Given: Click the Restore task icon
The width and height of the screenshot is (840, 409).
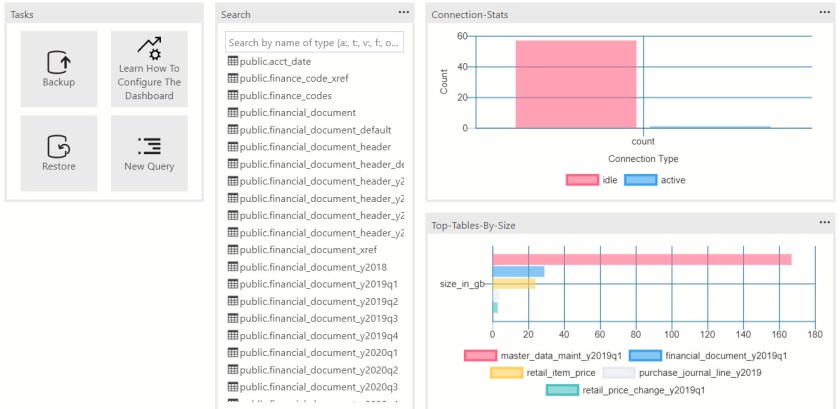Looking at the screenshot, I should pos(59,146).
